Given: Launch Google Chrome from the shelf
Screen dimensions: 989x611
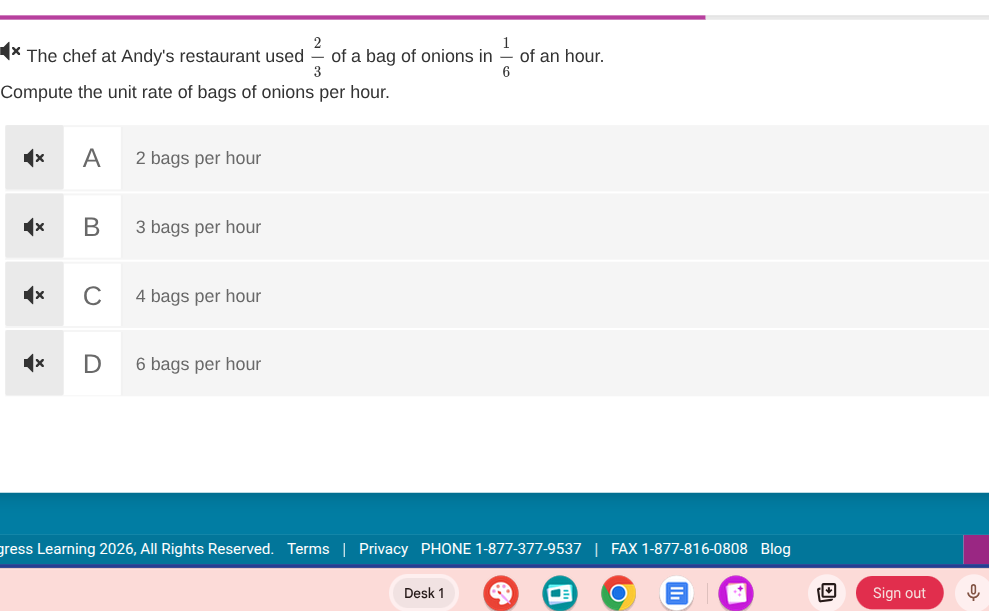Looking at the screenshot, I should pos(618,593).
